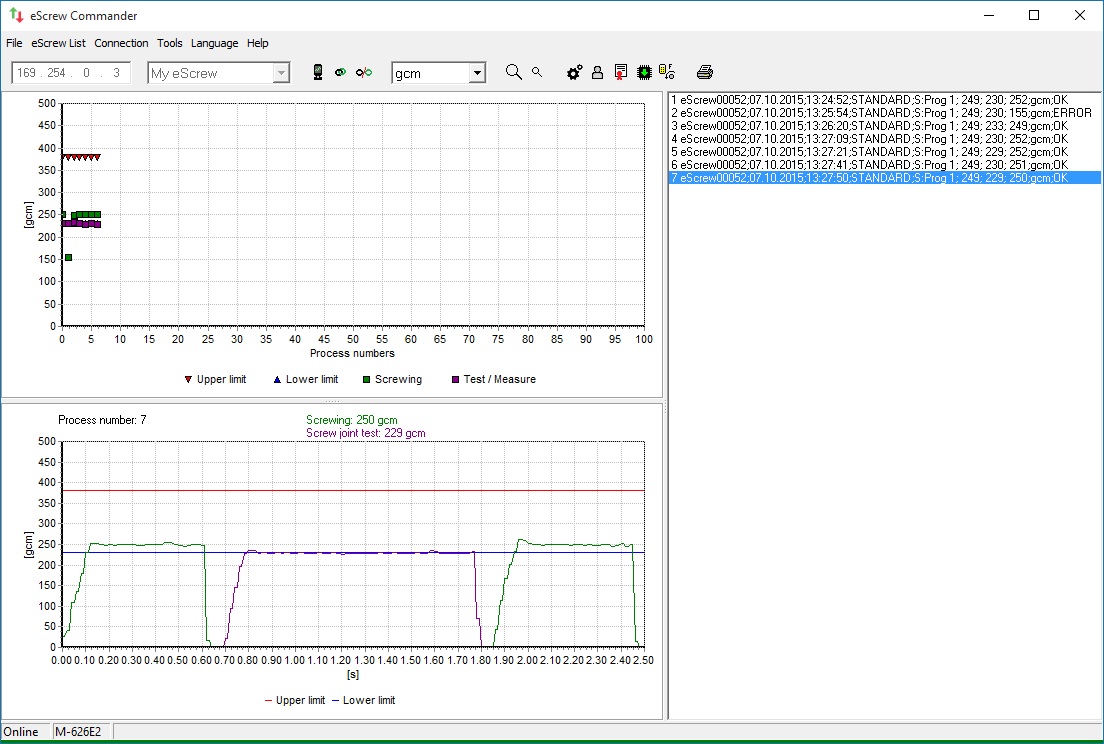Image resolution: width=1104 pixels, height=744 pixels.
Task: Click the green connect link icon
Action: (340, 72)
